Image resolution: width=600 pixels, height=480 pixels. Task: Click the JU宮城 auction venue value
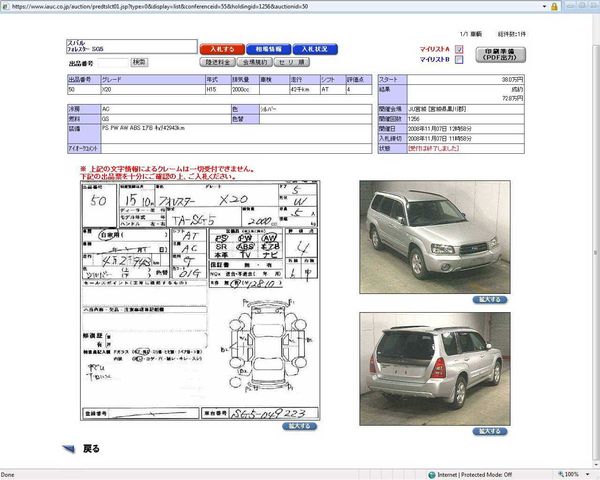point(437,109)
